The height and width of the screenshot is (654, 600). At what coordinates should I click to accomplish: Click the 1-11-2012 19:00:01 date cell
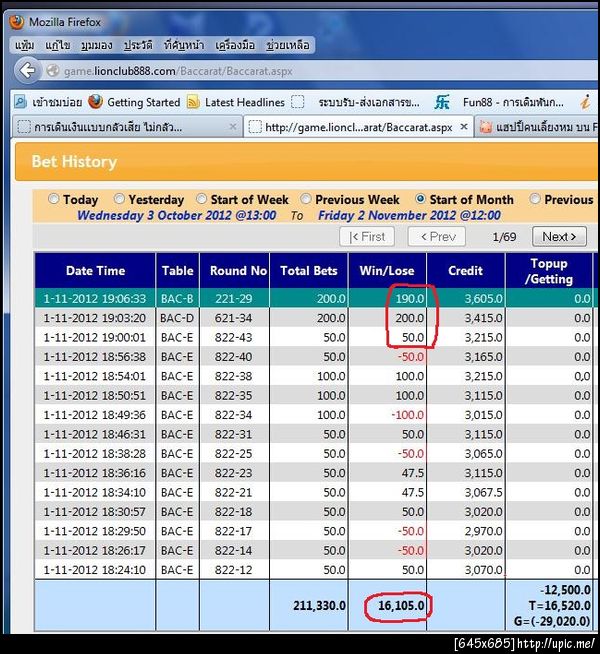coord(95,337)
